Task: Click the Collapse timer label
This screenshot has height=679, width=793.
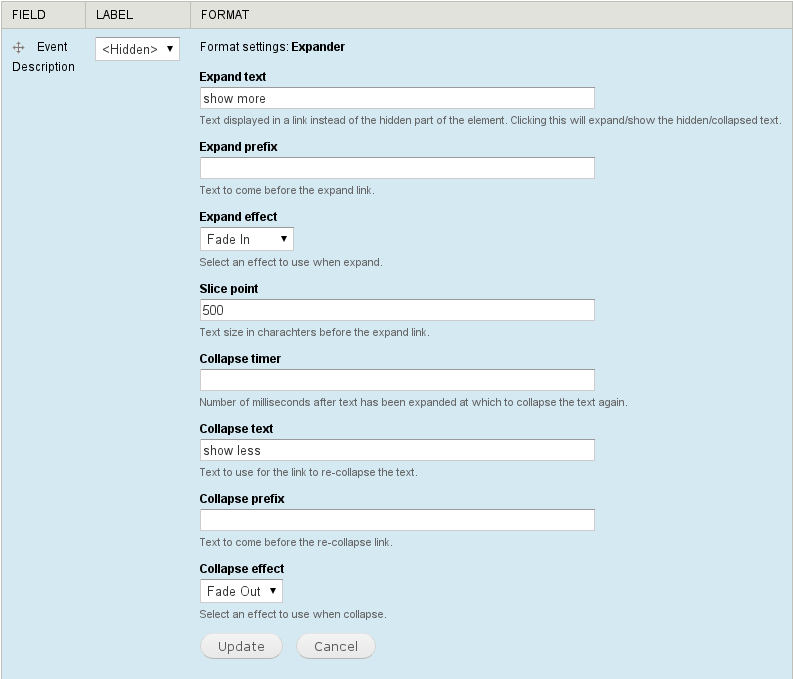Action: click(240, 359)
